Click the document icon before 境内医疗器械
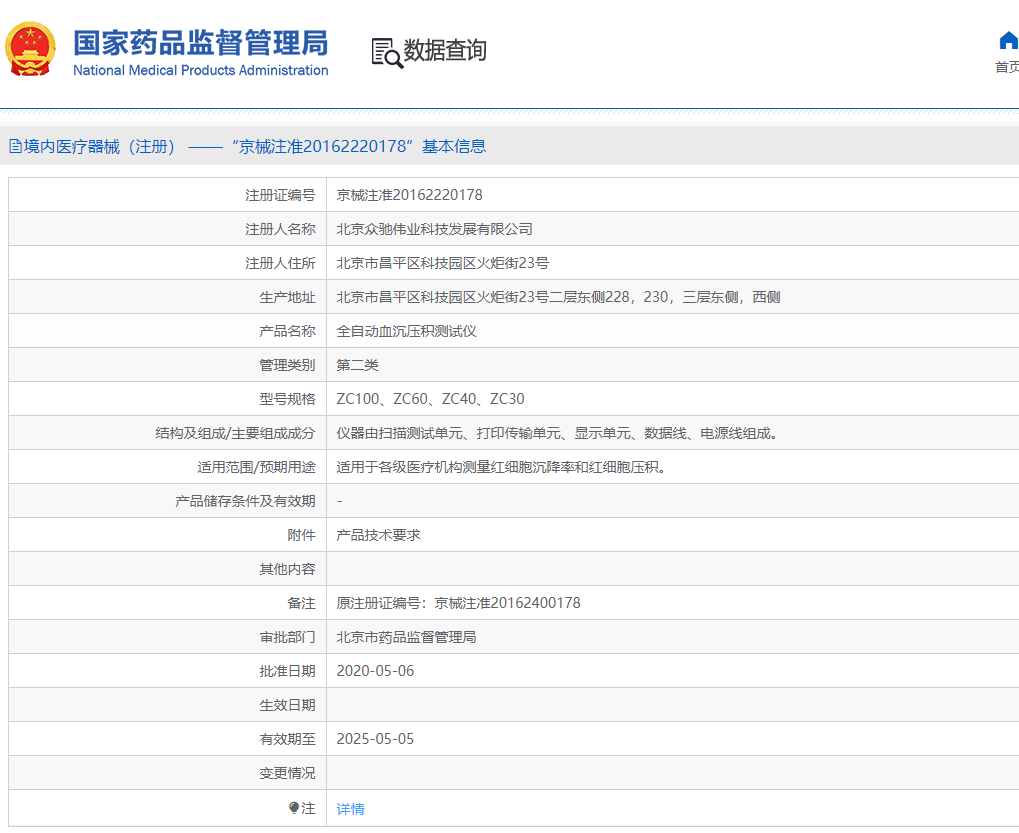Image resolution: width=1019 pixels, height=833 pixels. [16, 146]
